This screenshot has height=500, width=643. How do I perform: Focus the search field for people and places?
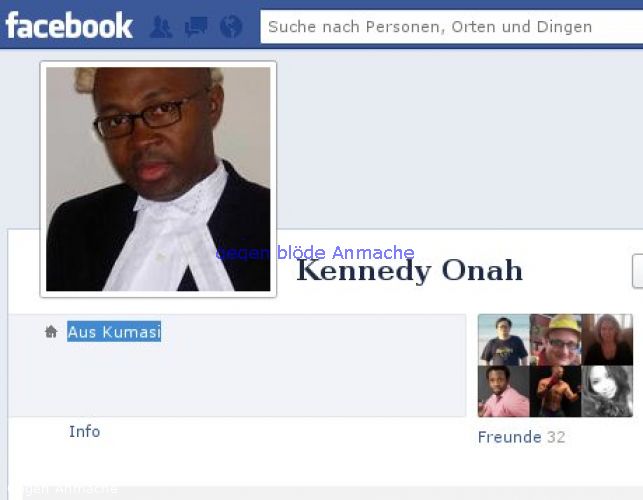pos(451,27)
